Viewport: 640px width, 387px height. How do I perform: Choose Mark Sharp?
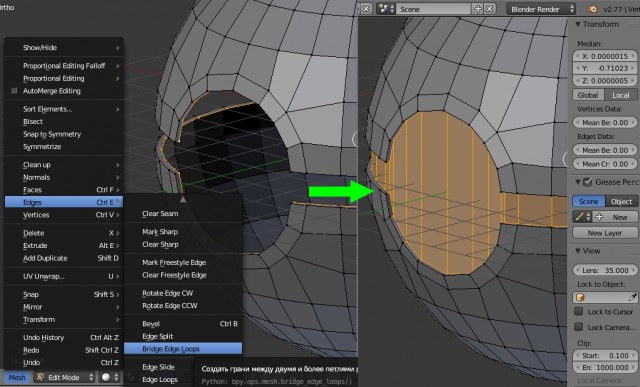click(x=183, y=232)
